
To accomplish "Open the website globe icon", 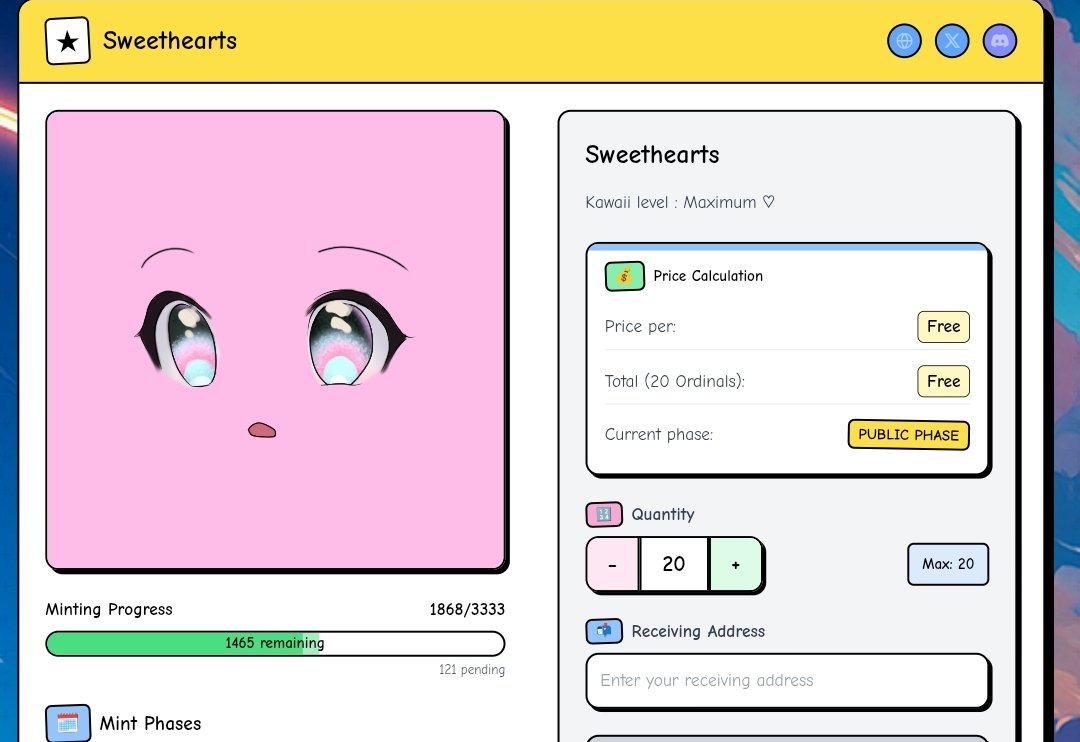I will coord(904,41).
